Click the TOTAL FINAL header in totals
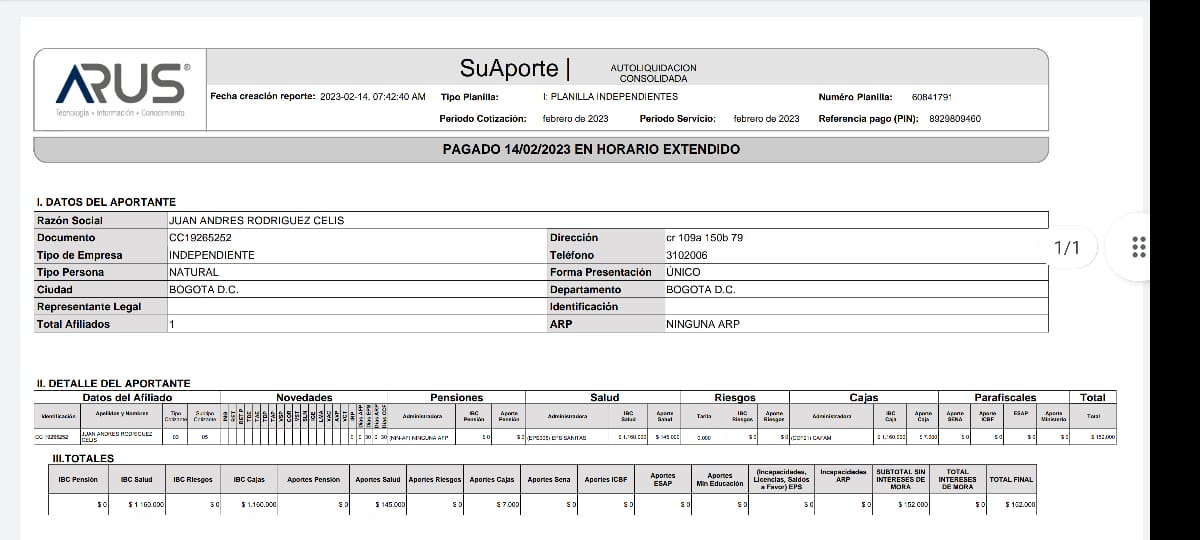This screenshot has width=1200, height=540. tap(1011, 480)
